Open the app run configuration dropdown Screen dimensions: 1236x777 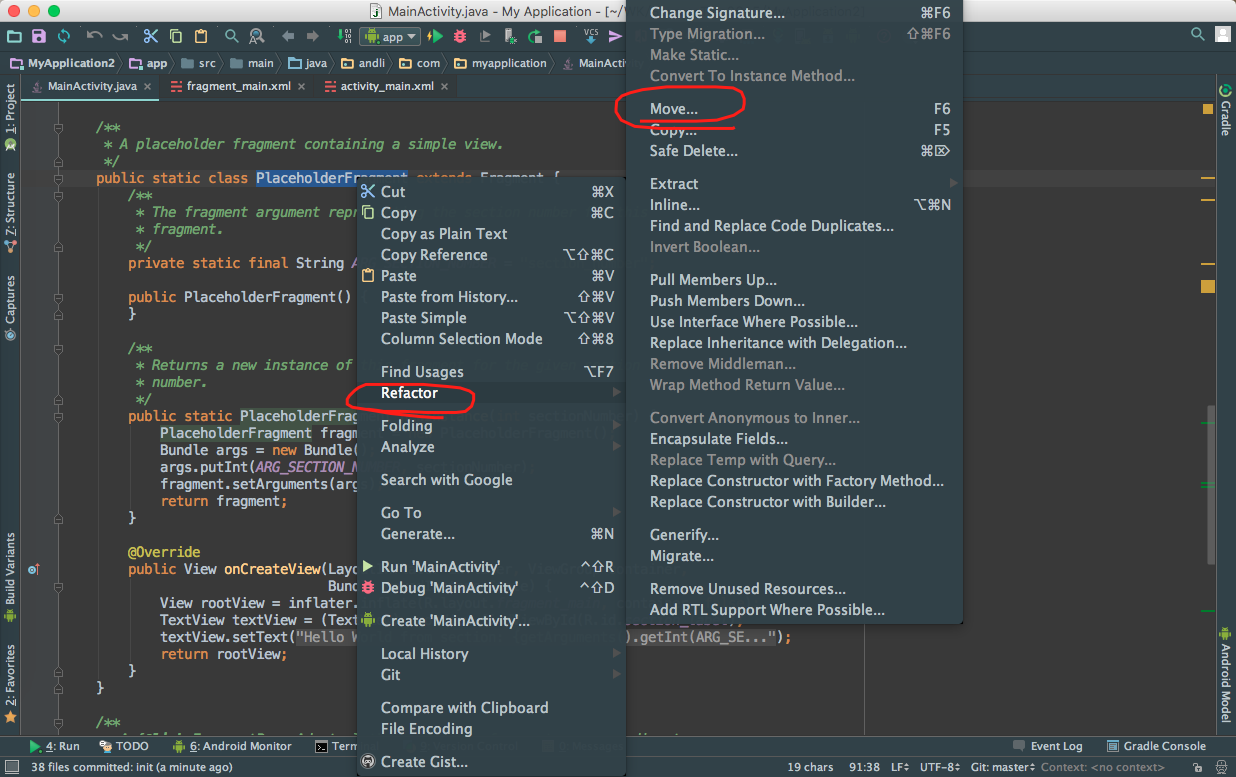(x=391, y=36)
